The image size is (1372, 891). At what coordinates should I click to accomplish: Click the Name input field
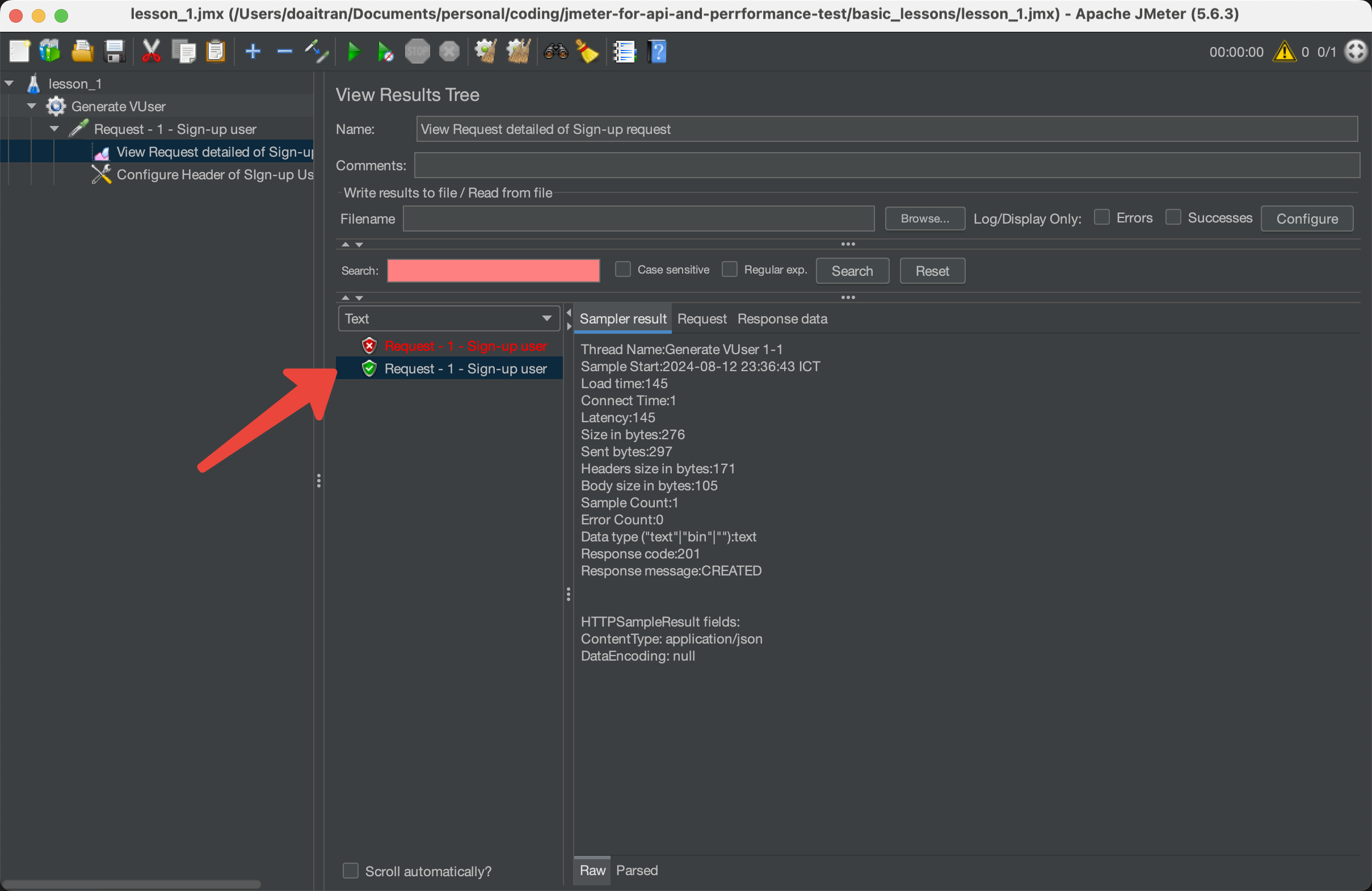tap(887, 129)
